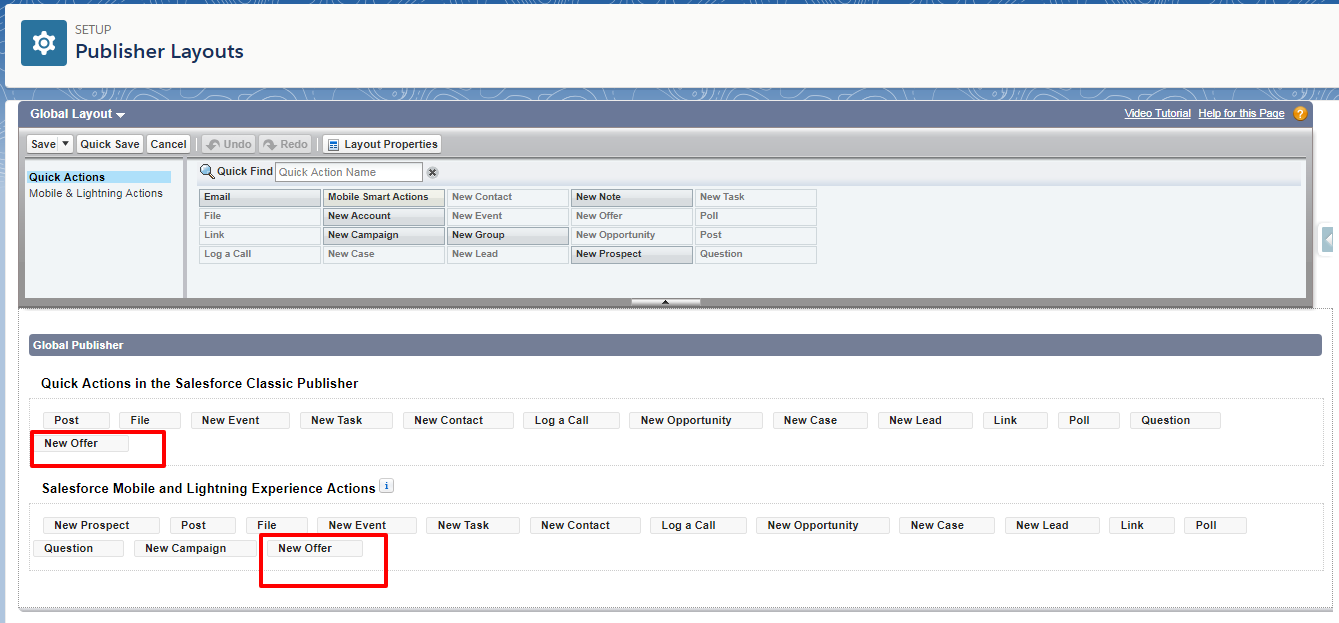Click the Undo toolbar button
The width and height of the screenshot is (1339, 623).
coord(228,144)
